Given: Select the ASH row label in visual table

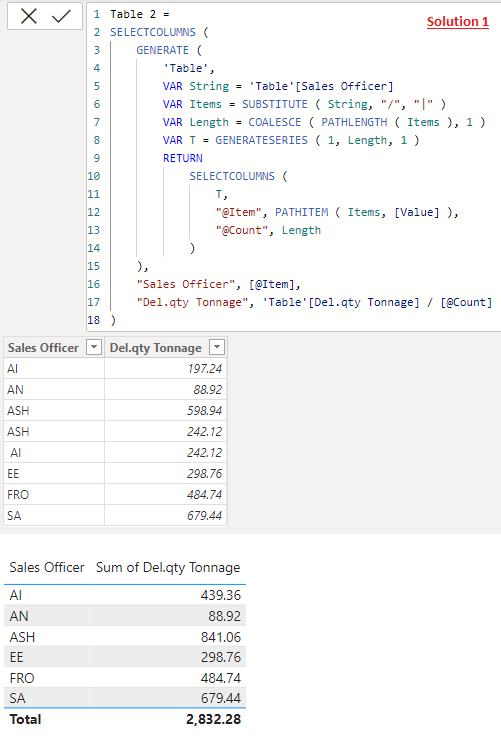Looking at the screenshot, I should tap(22, 637).
